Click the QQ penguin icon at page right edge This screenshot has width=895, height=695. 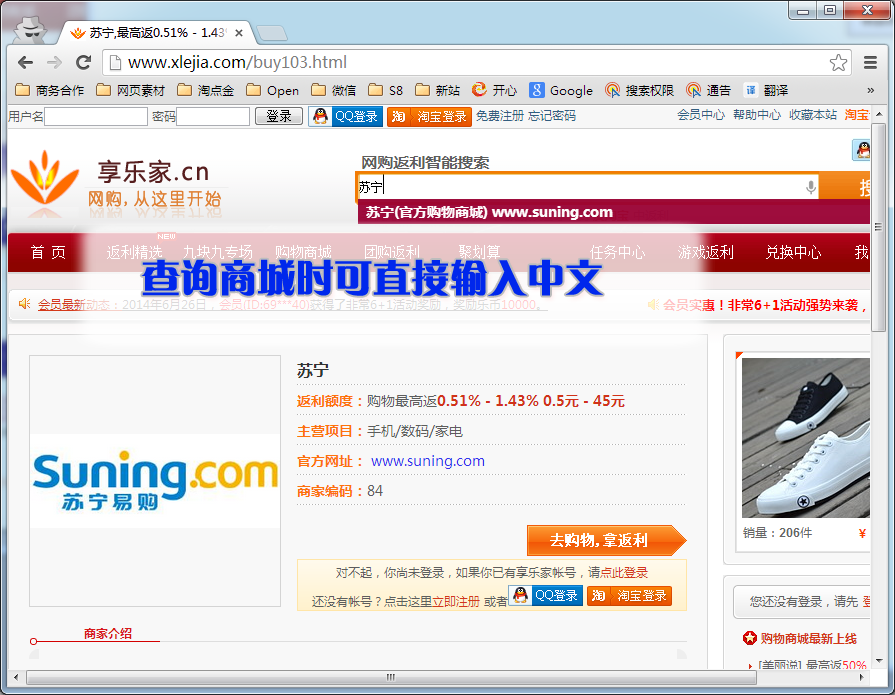coord(861,150)
